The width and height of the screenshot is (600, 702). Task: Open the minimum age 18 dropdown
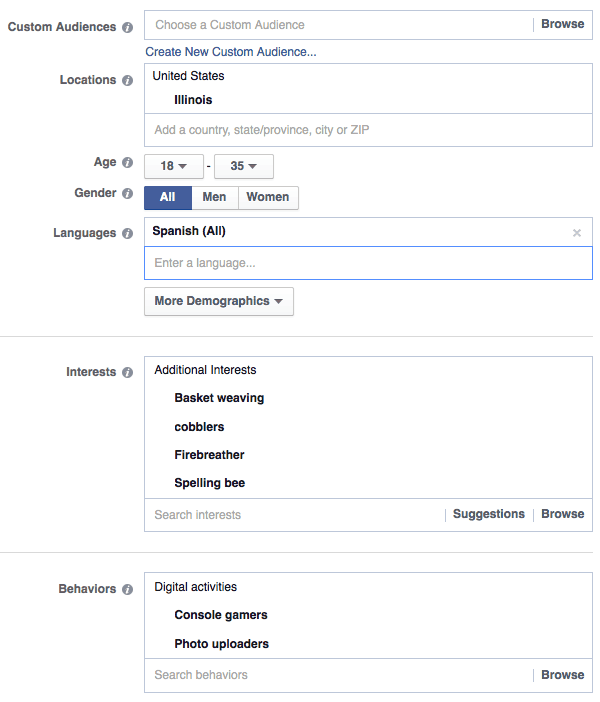tap(174, 166)
